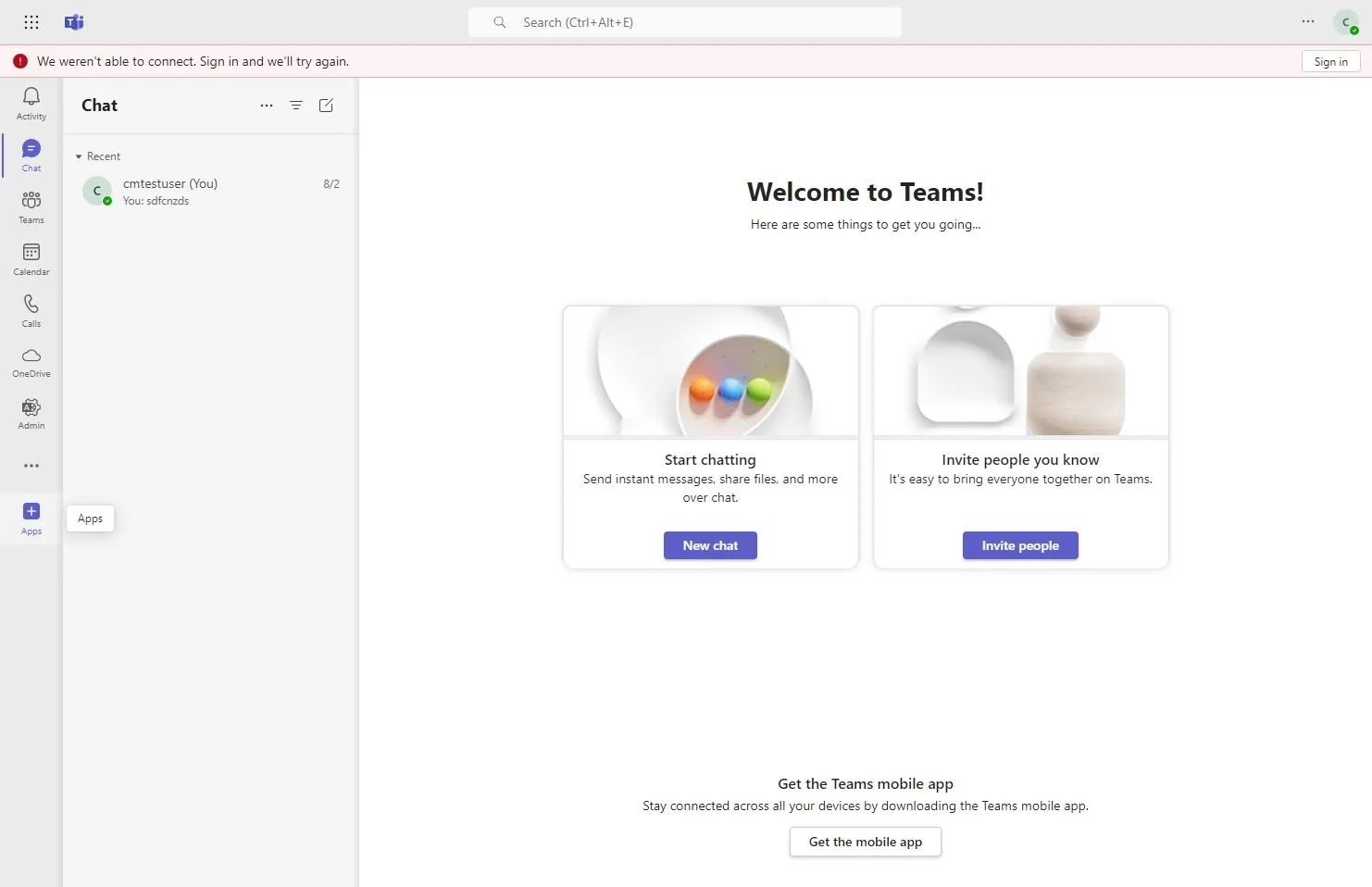Click the 8/2 date on cmtestuser chat

click(331, 184)
